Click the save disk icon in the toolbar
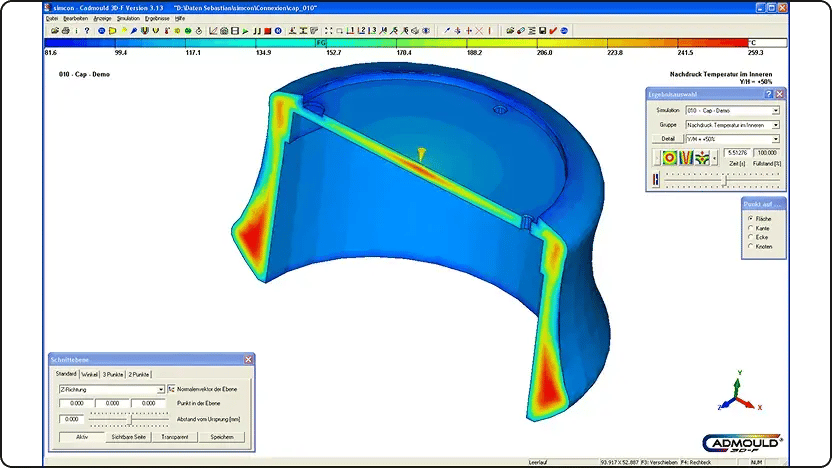Image resolution: width=832 pixels, height=468 pixels. (542, 31)
